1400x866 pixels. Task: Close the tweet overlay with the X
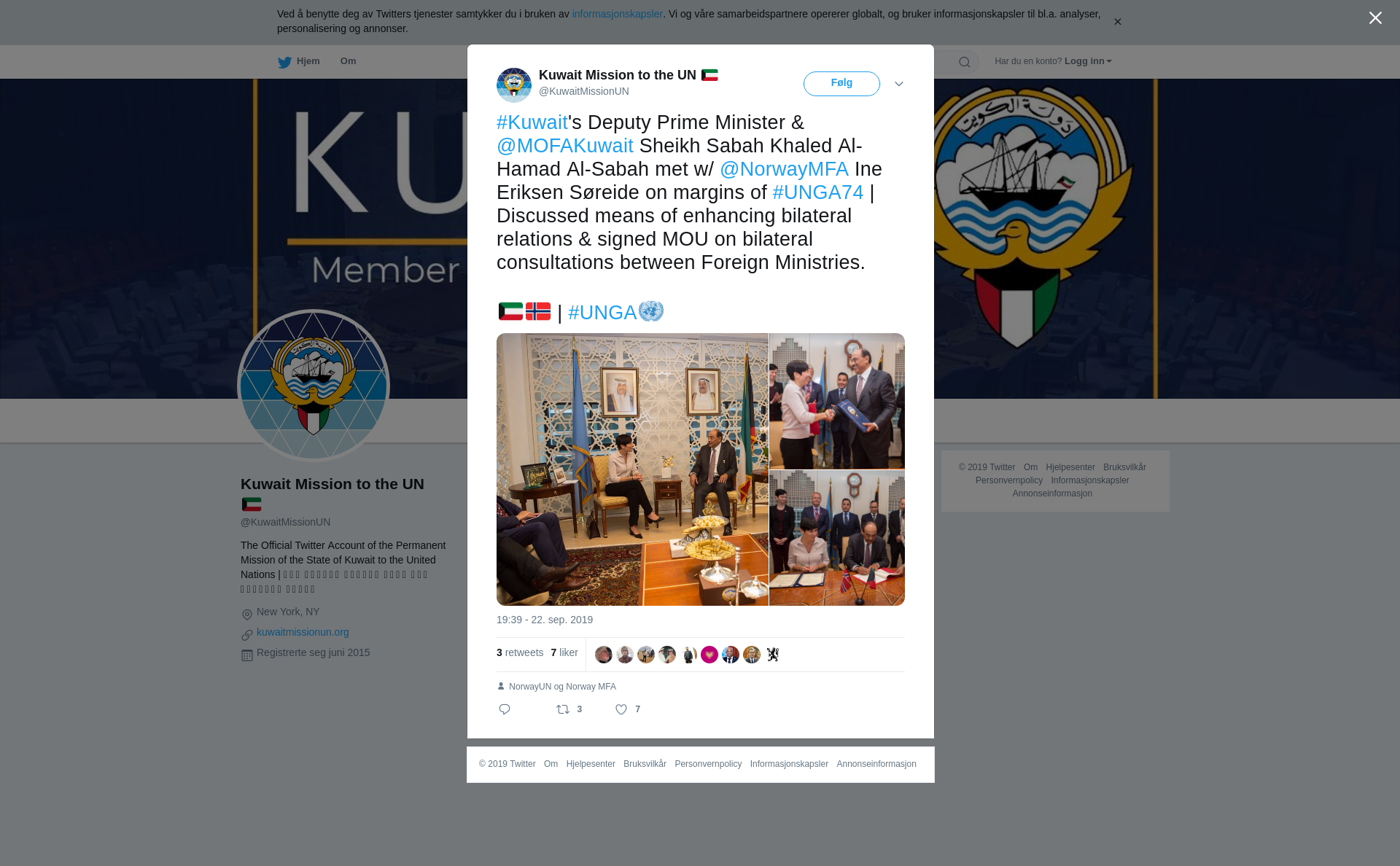coord(1375,18)
